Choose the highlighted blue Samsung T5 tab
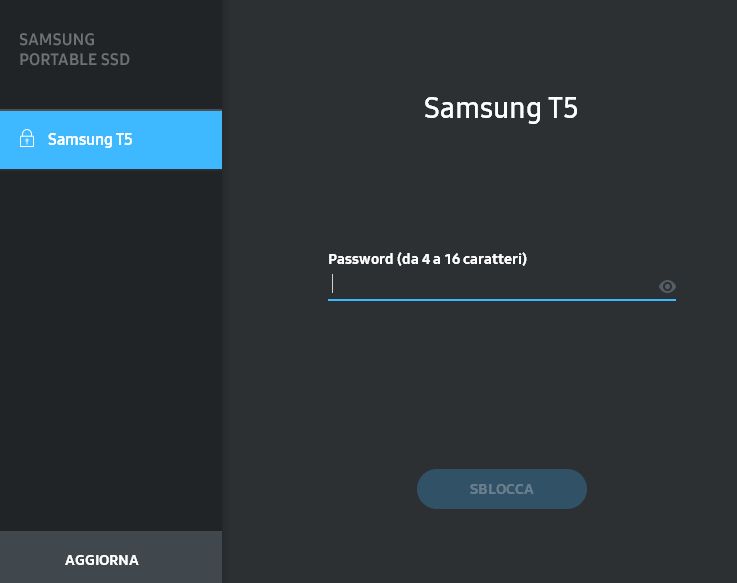737x583 pixels. [x=111, y=140]
